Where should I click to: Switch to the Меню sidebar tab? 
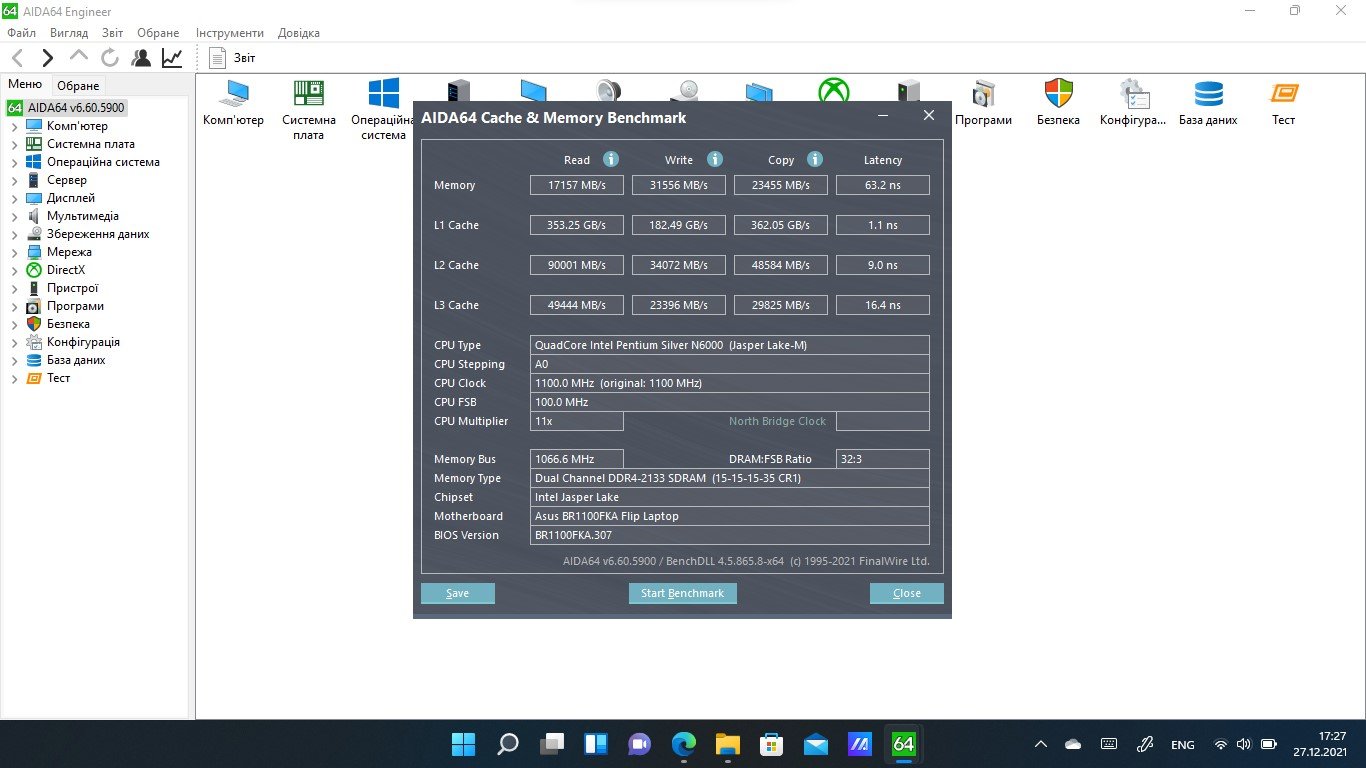coord(25,85)
